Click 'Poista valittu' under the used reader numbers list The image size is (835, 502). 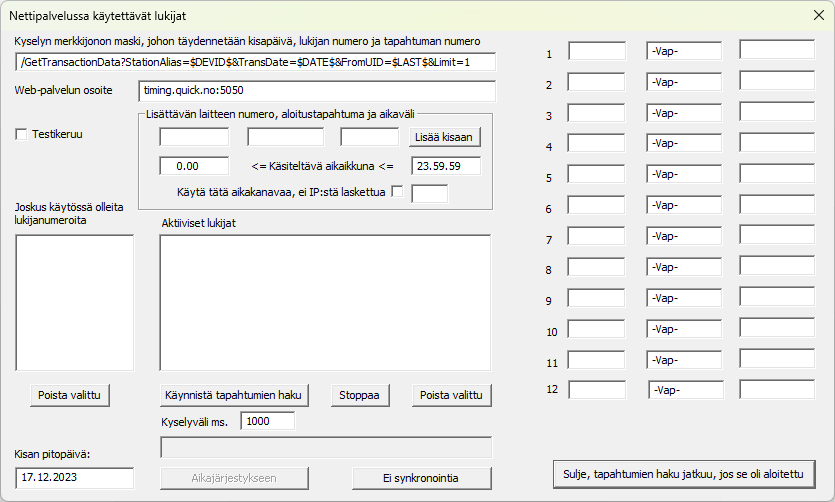coord(70,395)
